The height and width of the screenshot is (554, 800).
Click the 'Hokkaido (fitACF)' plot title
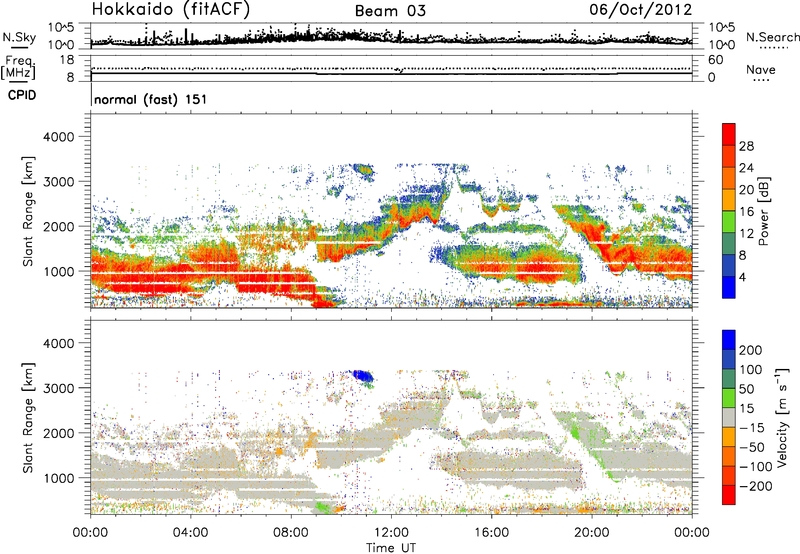click(171, 9)
